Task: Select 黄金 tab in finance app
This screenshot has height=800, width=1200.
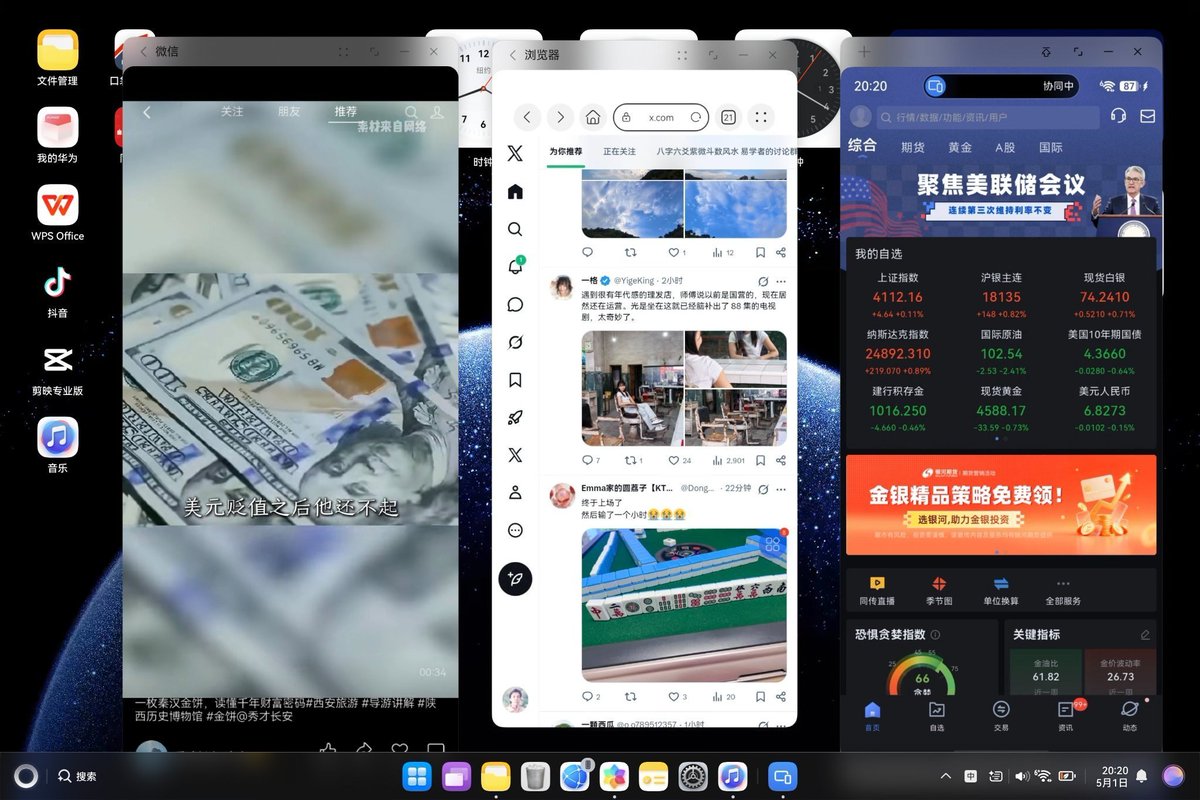Action: (960, 147)
